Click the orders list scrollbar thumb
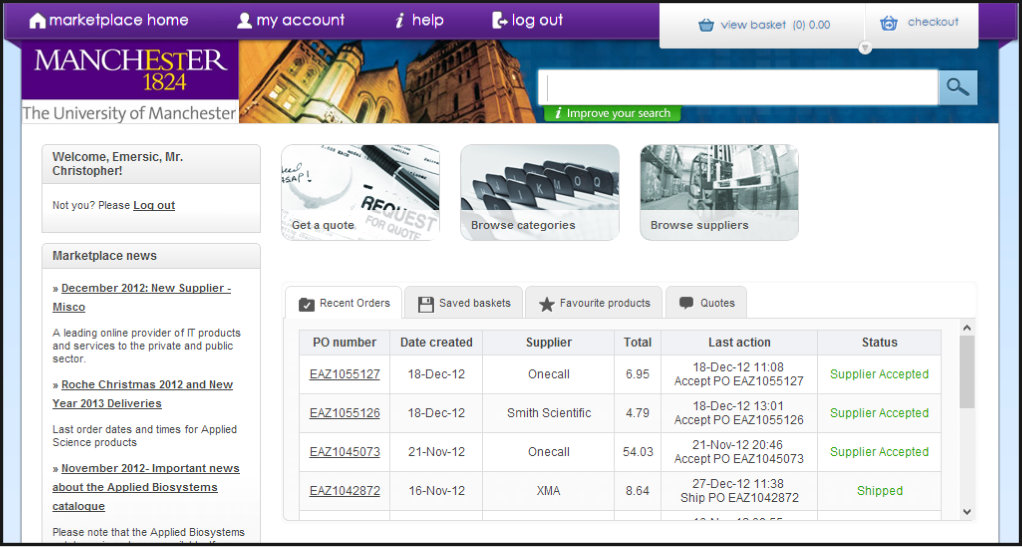The width and height of the screenshot is (1022, 547). click(967, 372)
